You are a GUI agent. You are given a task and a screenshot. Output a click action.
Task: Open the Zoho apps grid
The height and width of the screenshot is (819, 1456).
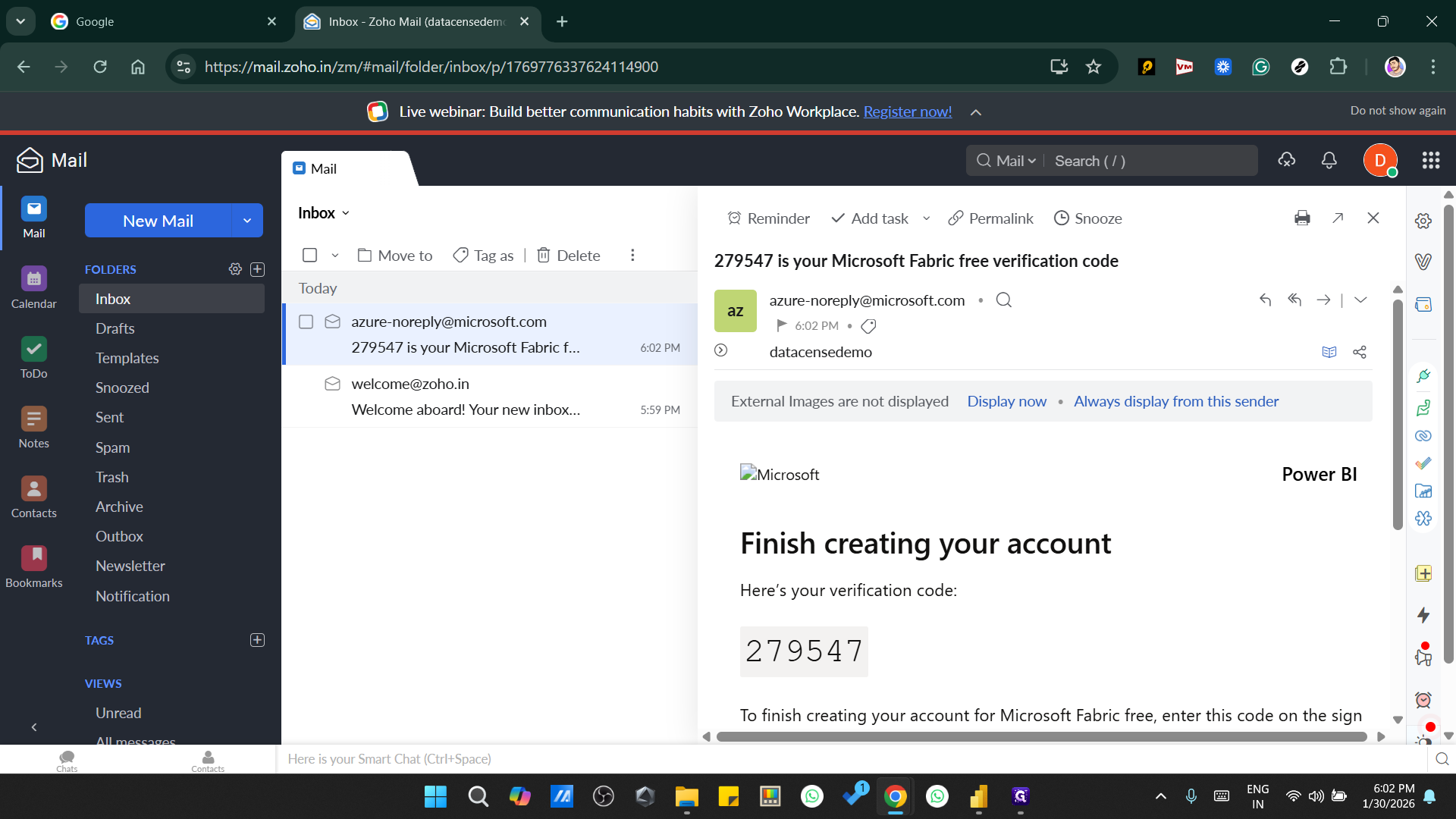(x=1430, y=160)
